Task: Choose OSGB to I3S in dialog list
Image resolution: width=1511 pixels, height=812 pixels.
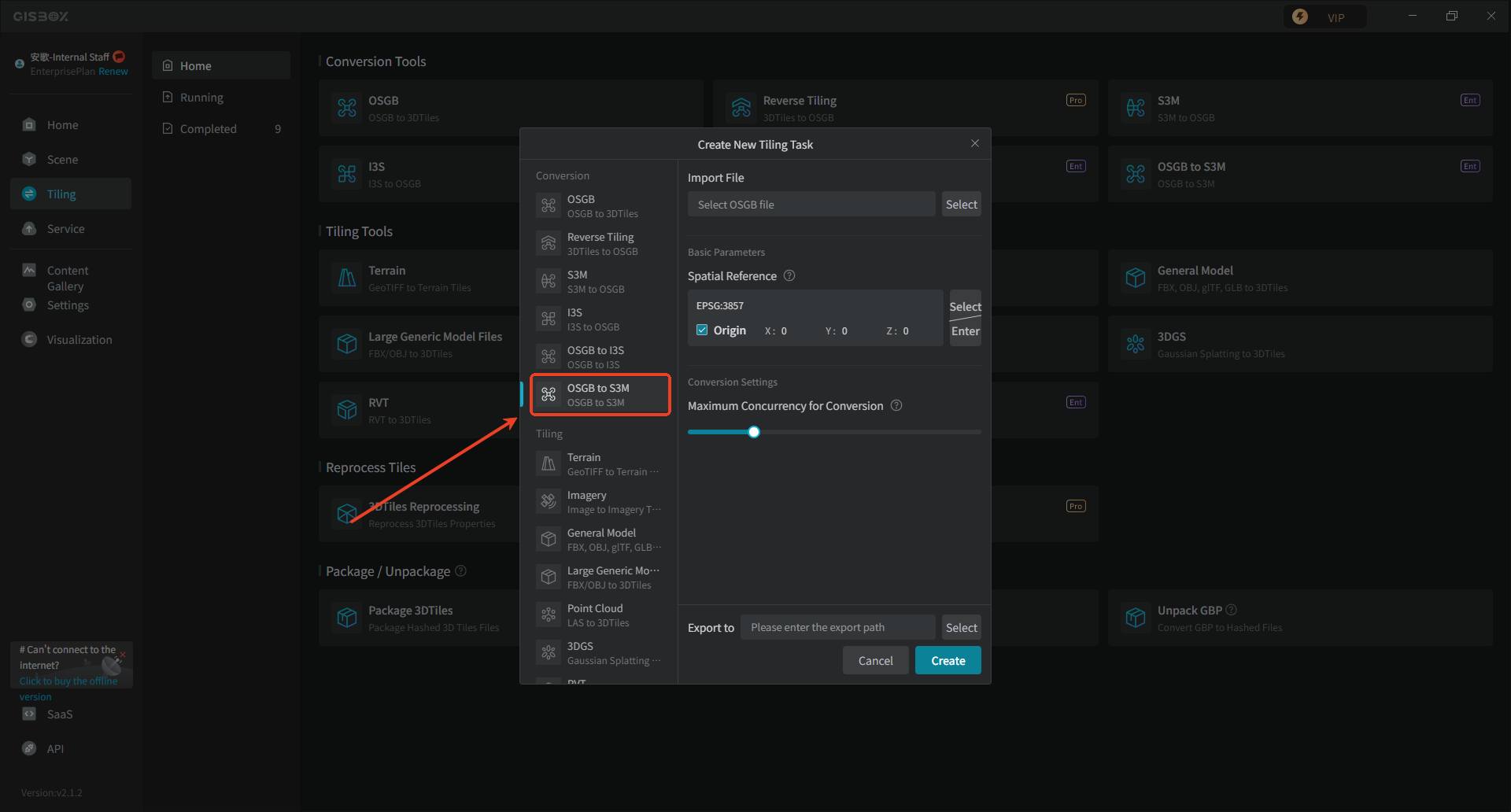Action: 600,357
